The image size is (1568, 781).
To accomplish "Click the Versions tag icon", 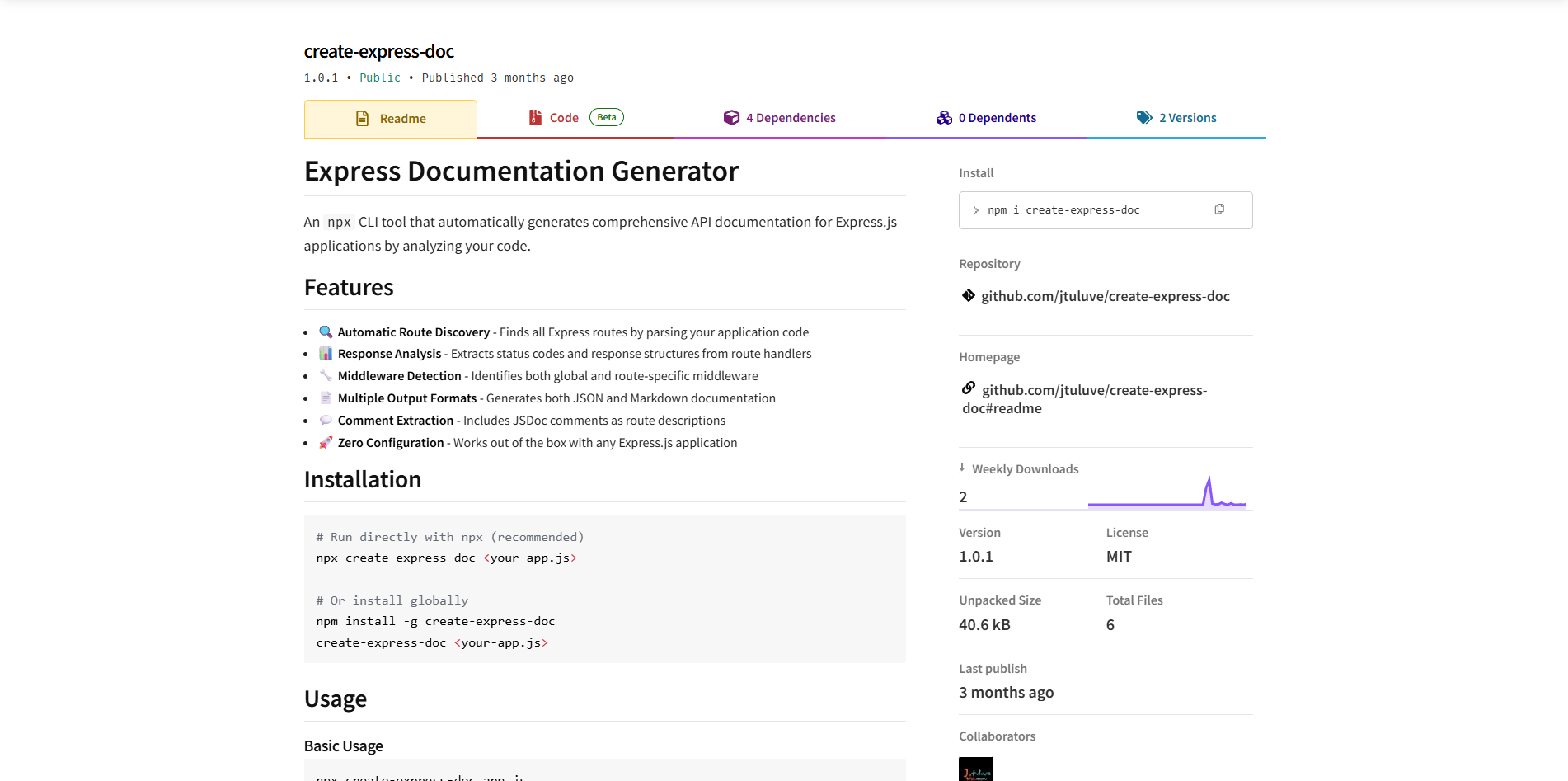I will 1144,117.
